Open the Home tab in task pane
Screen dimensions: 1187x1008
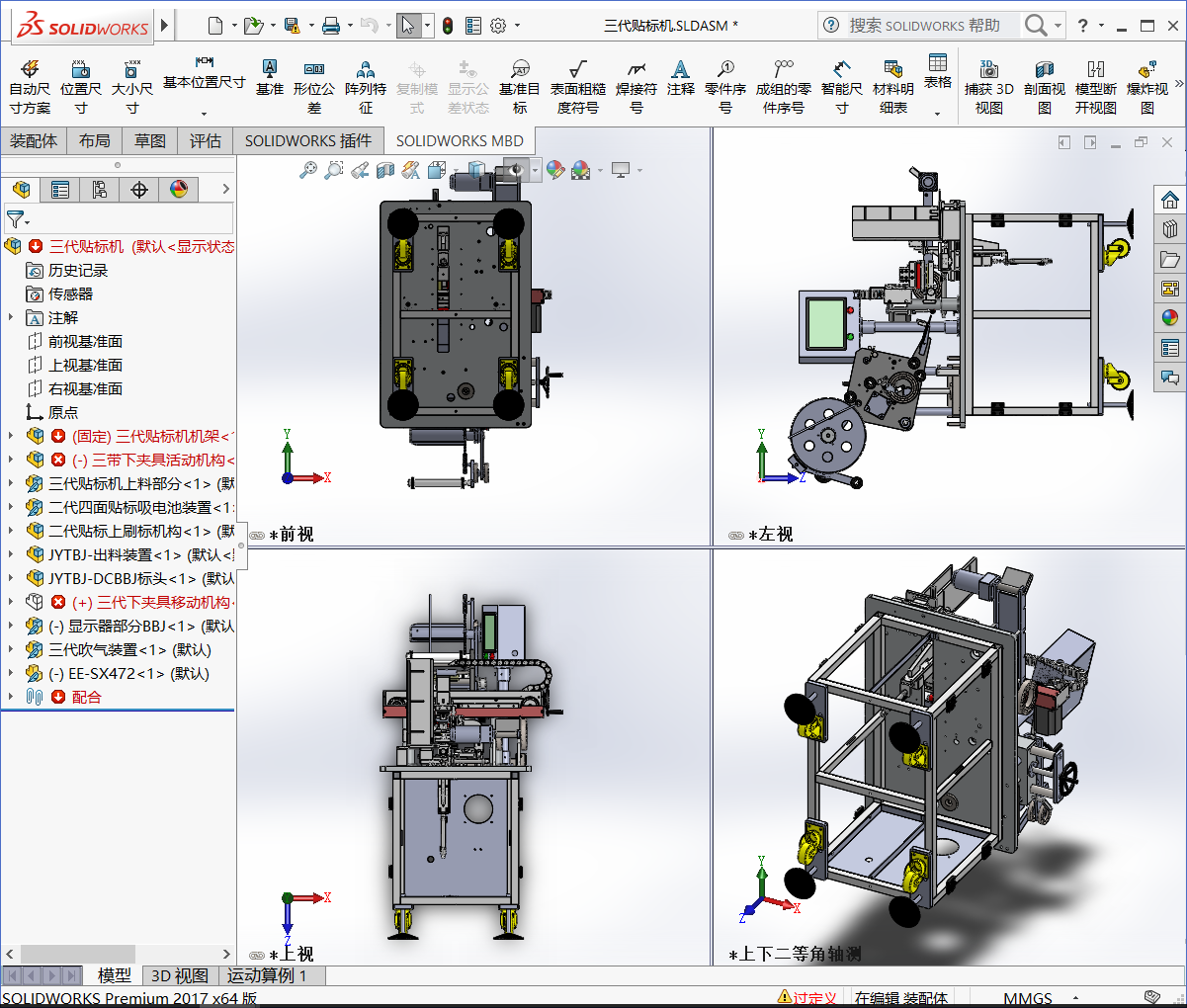click(1170, 199)
